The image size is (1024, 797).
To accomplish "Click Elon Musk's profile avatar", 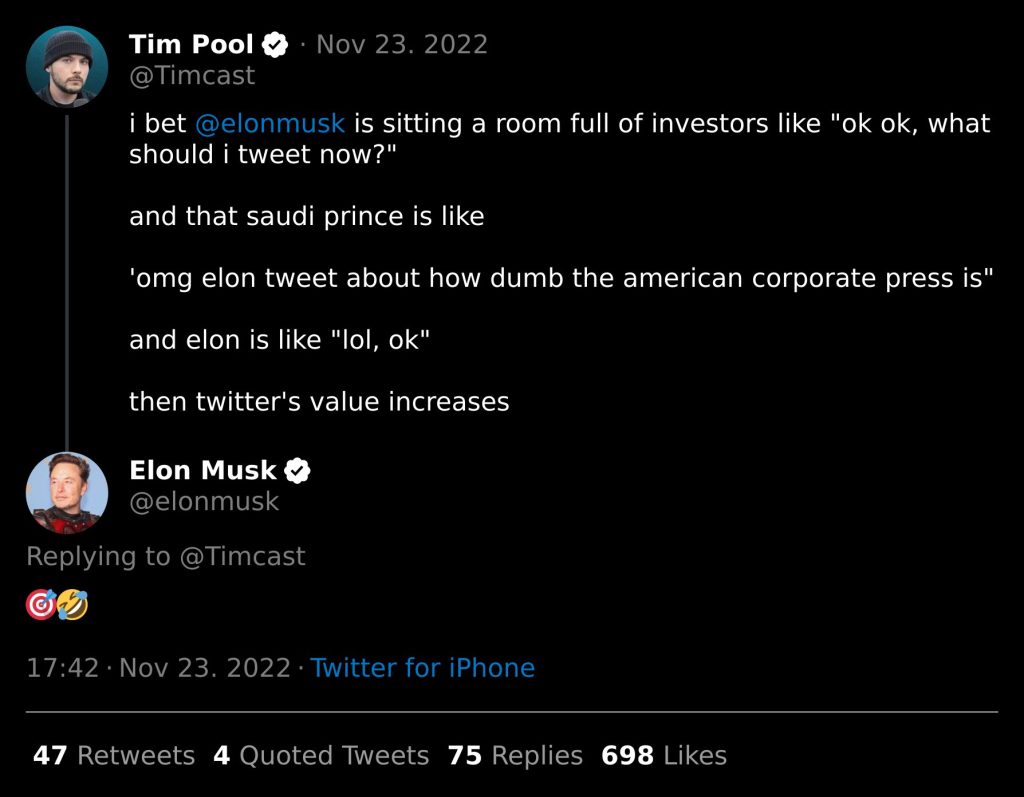I will [66, 492].
